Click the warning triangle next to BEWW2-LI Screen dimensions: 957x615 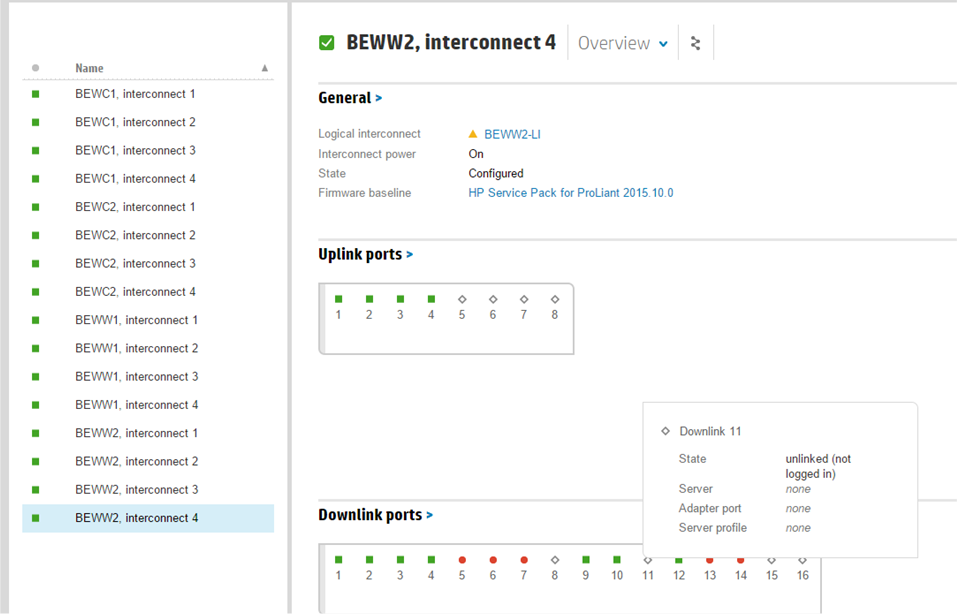tap(473, 134)
